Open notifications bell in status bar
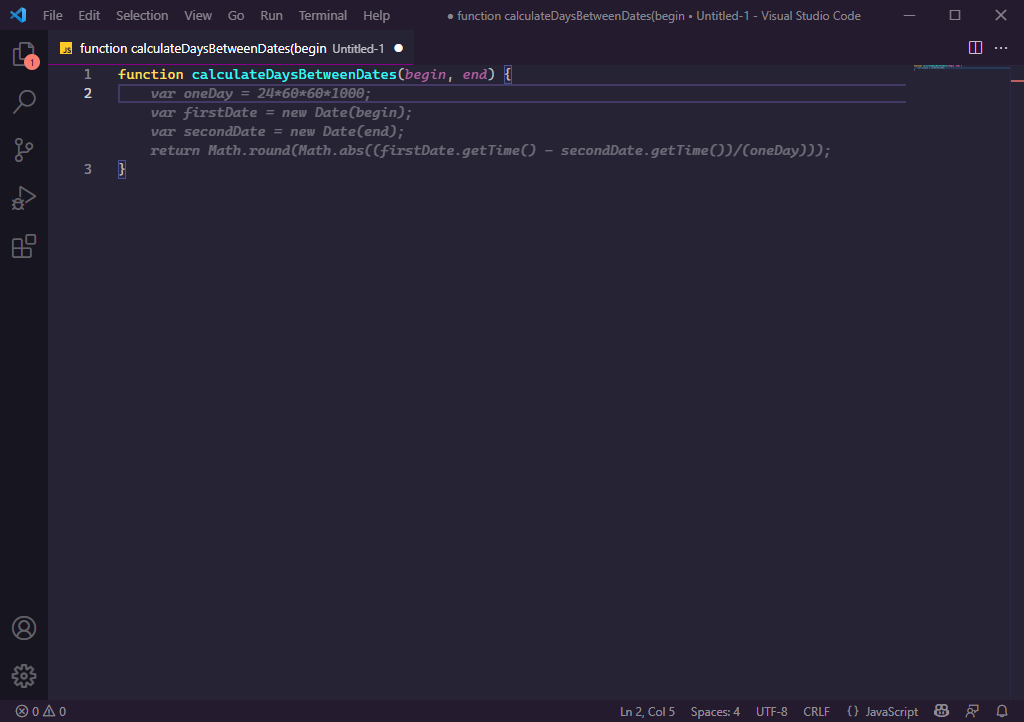The image size is (1024, 722). pos(1001,711)
